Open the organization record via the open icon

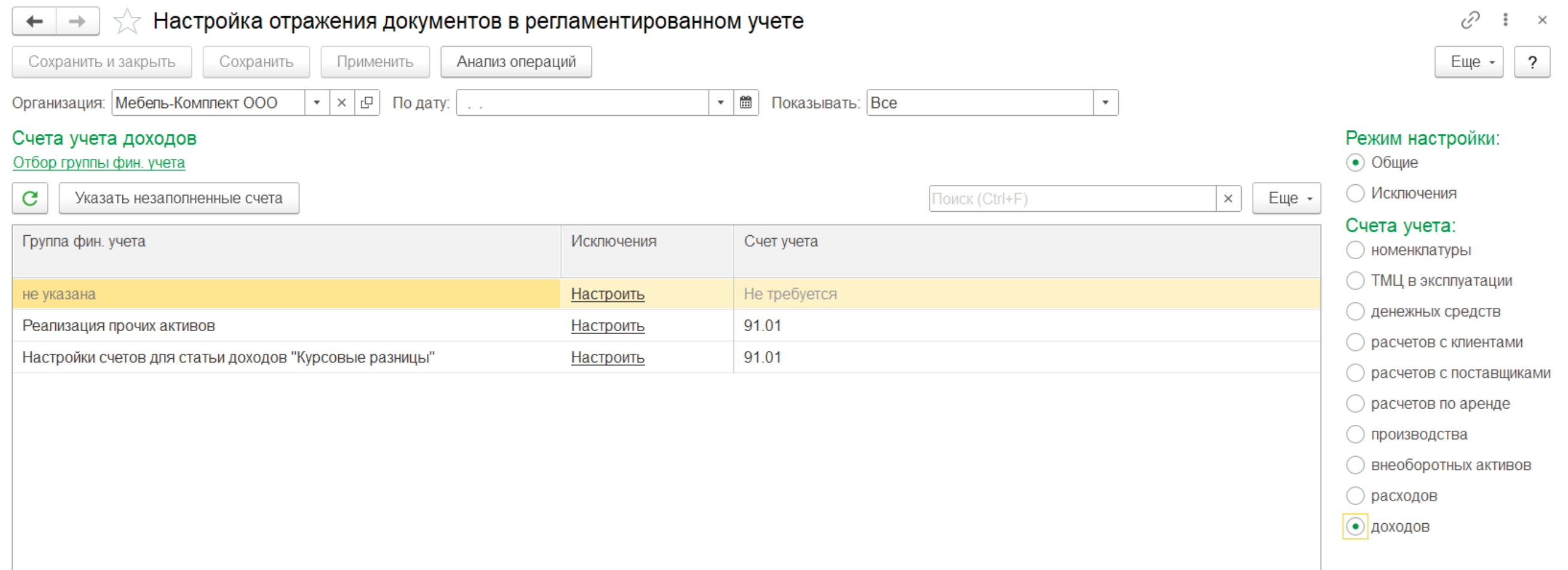point(366,103)
